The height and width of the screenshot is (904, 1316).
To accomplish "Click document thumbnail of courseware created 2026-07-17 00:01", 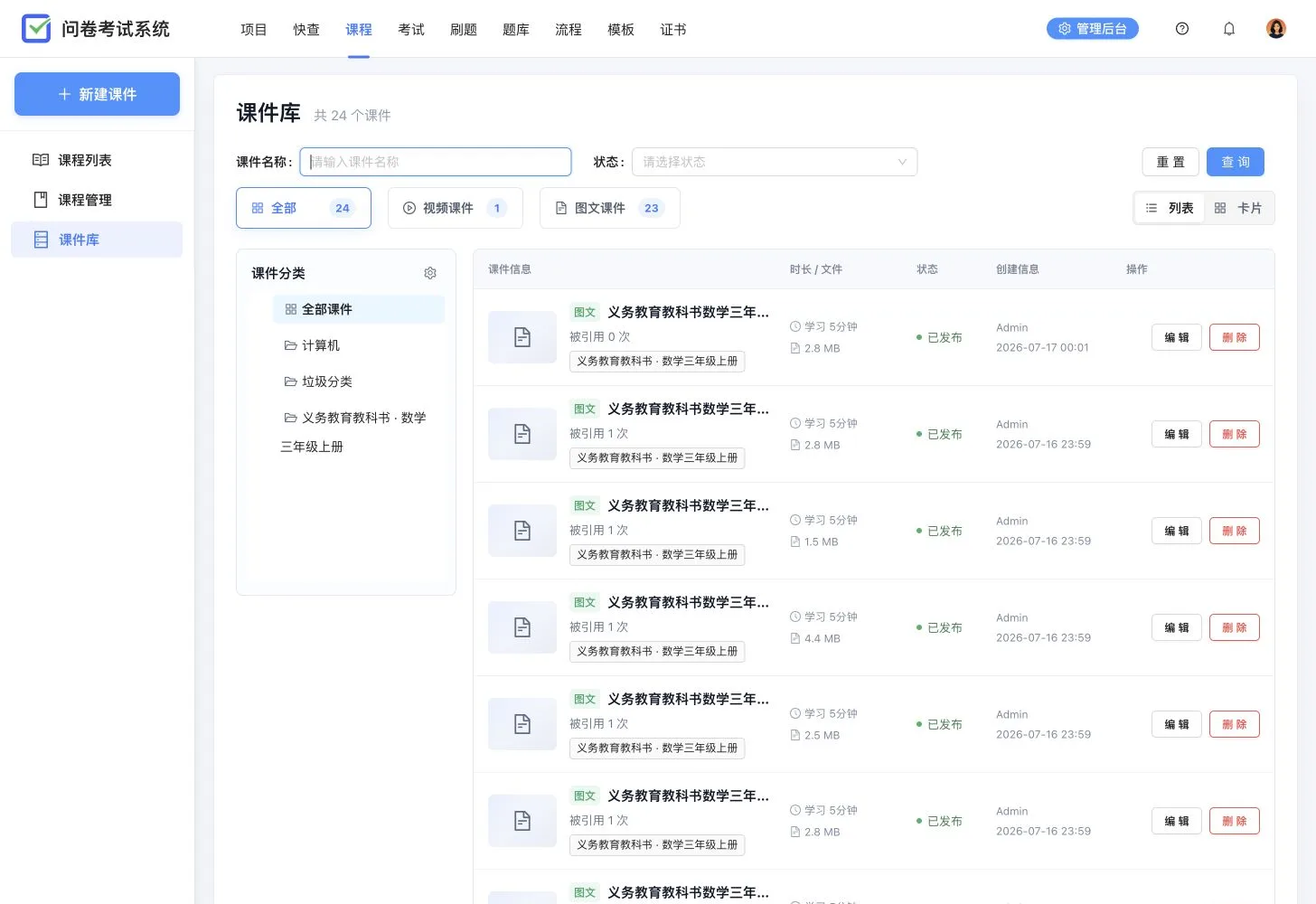I will [x=522, y=337].
